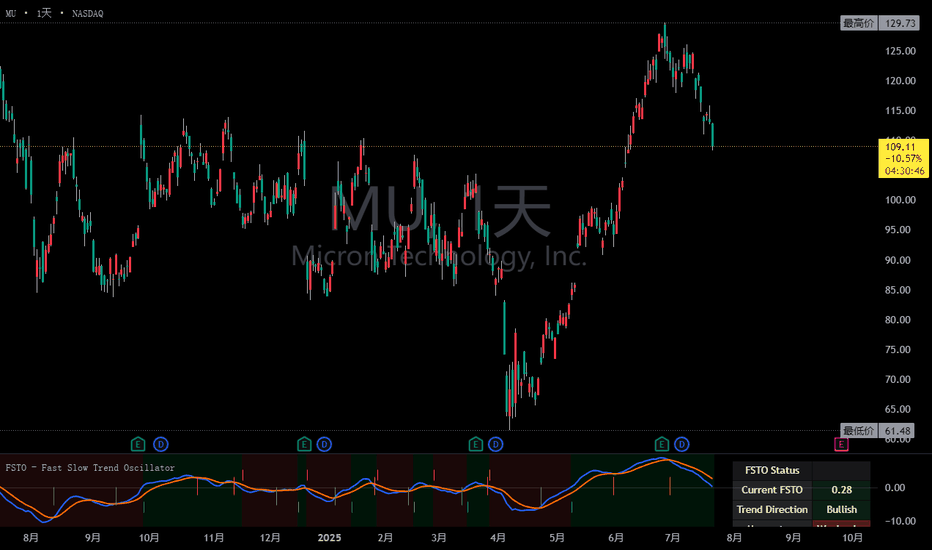The width and height of the screenshot is (932, 550).
Task: Open the dividend D marker in early October 2024
Action: pos(160,444)
